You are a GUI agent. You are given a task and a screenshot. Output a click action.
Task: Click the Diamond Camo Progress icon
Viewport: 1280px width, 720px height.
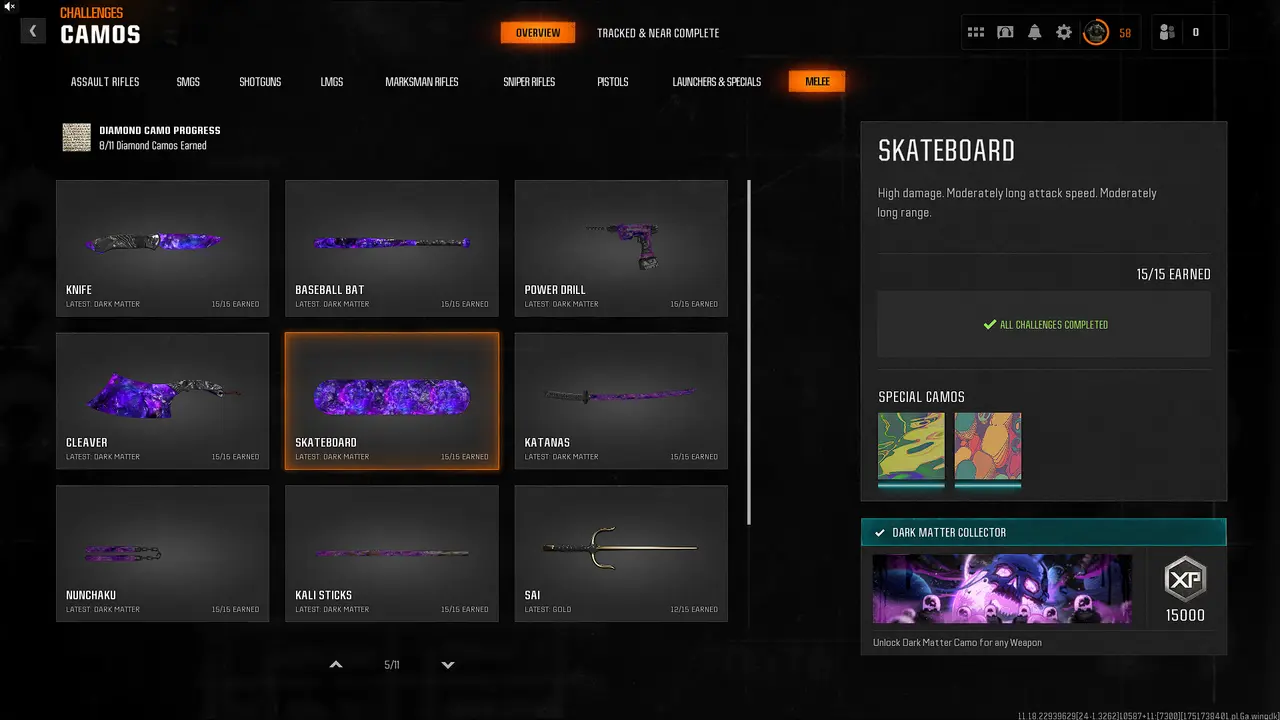pos(77,138)
